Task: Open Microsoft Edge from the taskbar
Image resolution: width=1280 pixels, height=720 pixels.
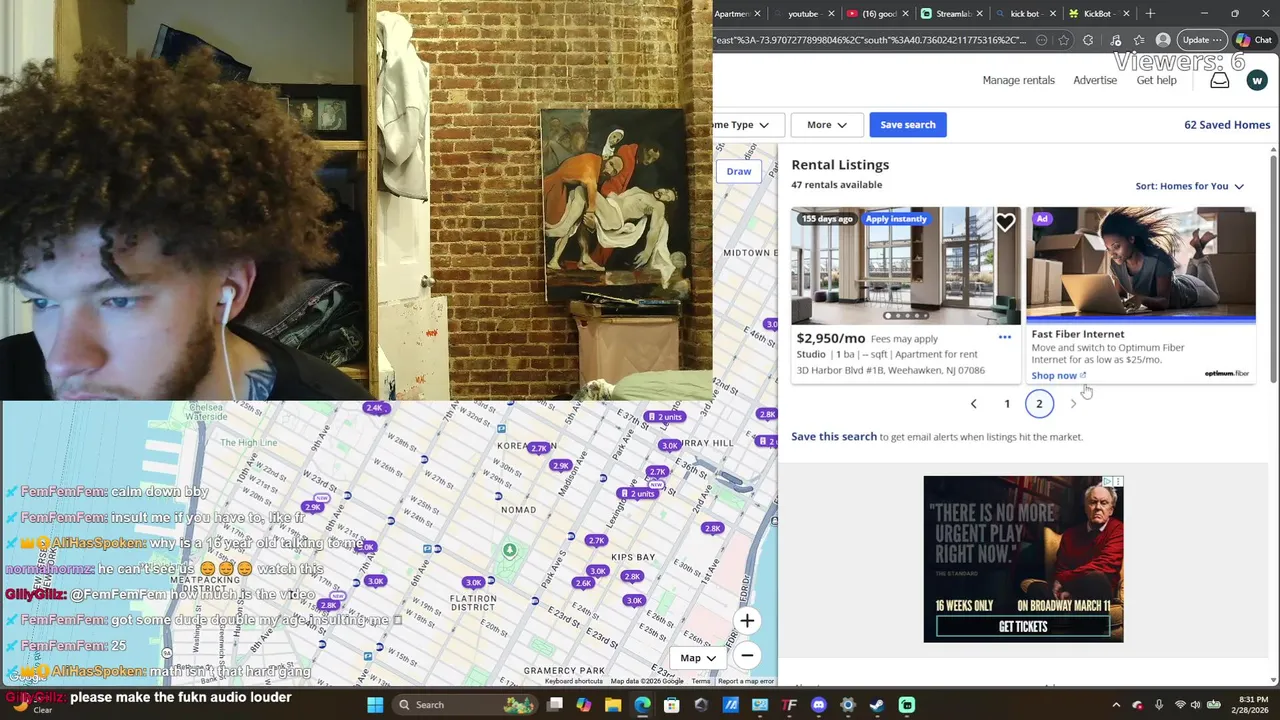Action: tap(642, 705)
